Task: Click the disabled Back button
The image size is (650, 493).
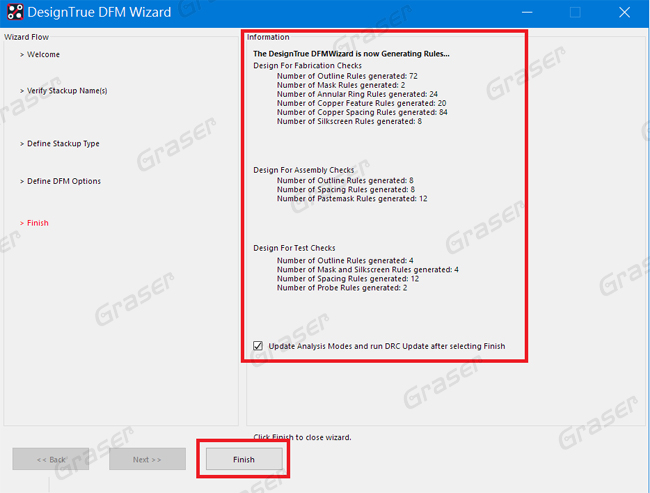Action: pyautogui.click(x=51, y=459)
